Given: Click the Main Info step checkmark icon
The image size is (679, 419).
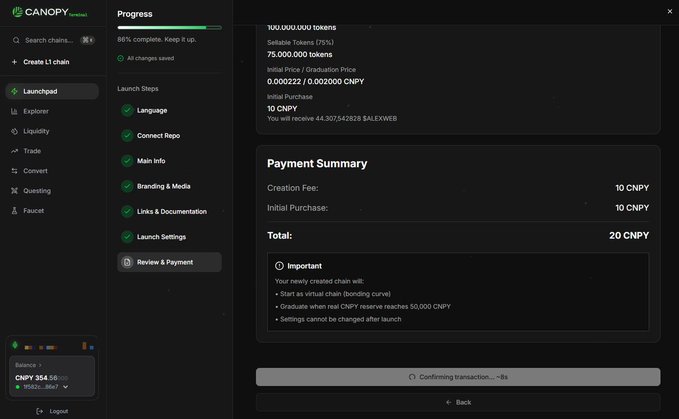Looking at the screenshot, I should click(x=127, y=161).
